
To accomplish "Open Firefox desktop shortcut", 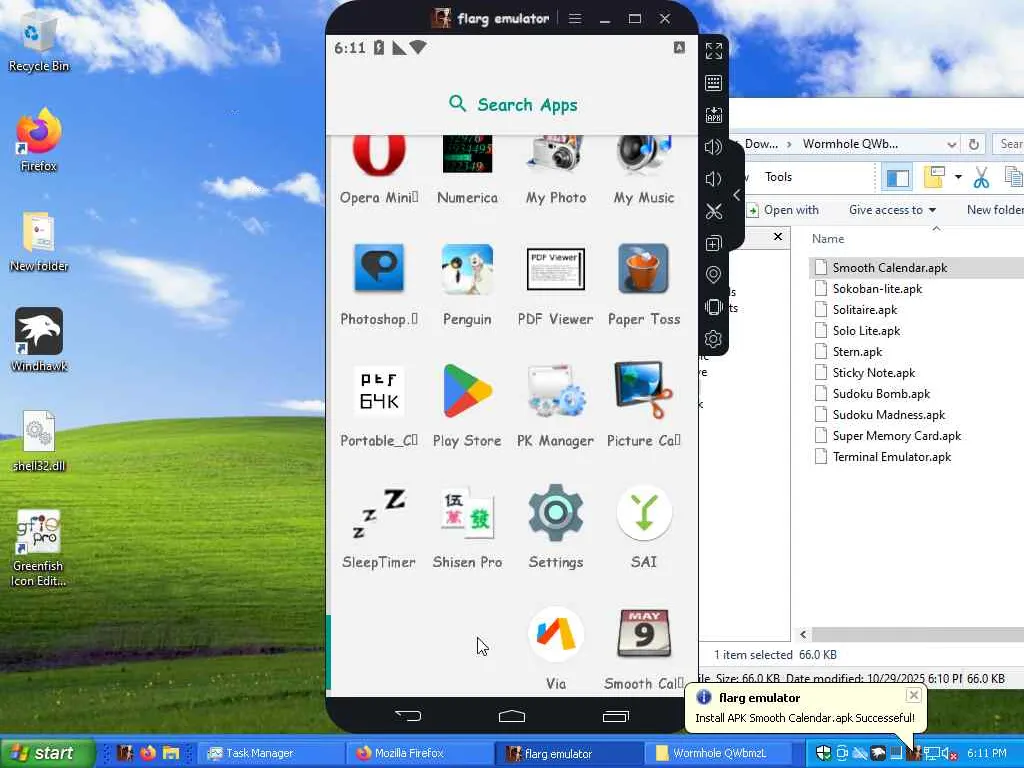I will point(39,140).
